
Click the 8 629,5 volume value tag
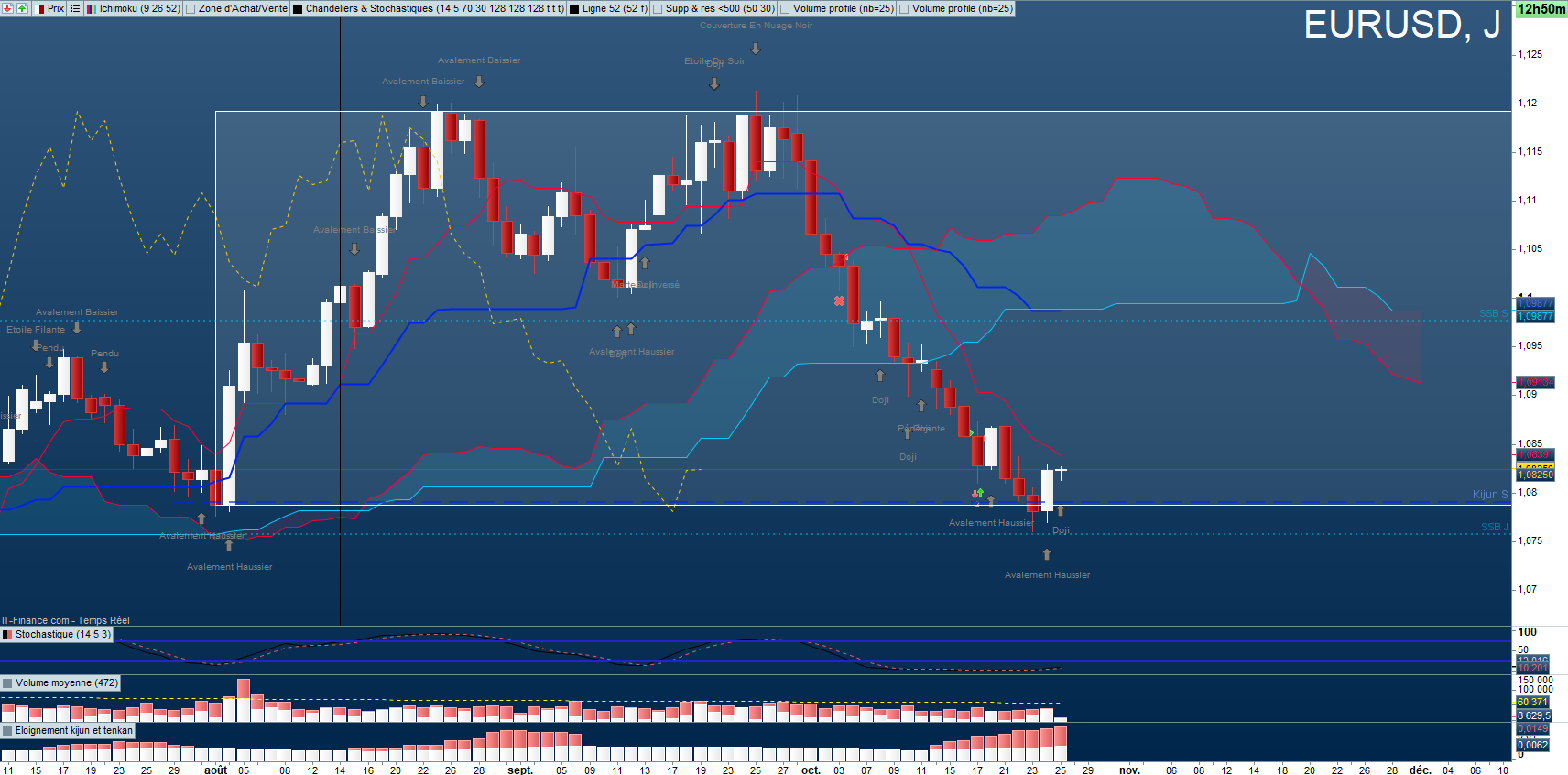pyautogui.click(x=1534, y=715)
